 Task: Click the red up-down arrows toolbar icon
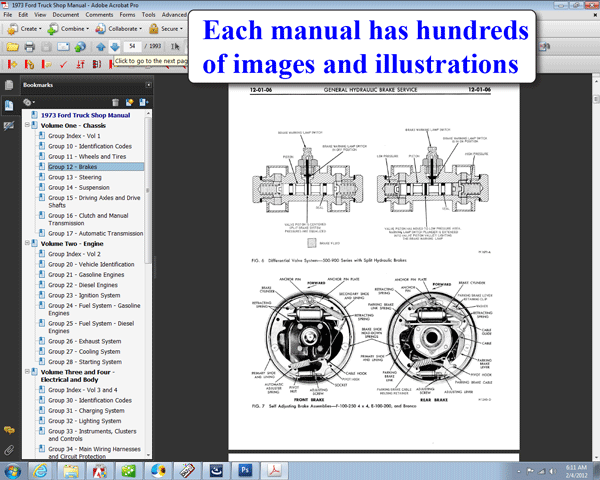tap(80, 64)
